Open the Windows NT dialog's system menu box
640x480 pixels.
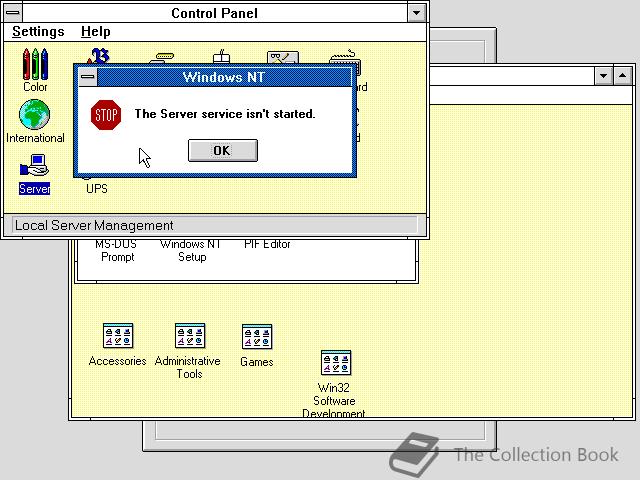coord(88,77)
